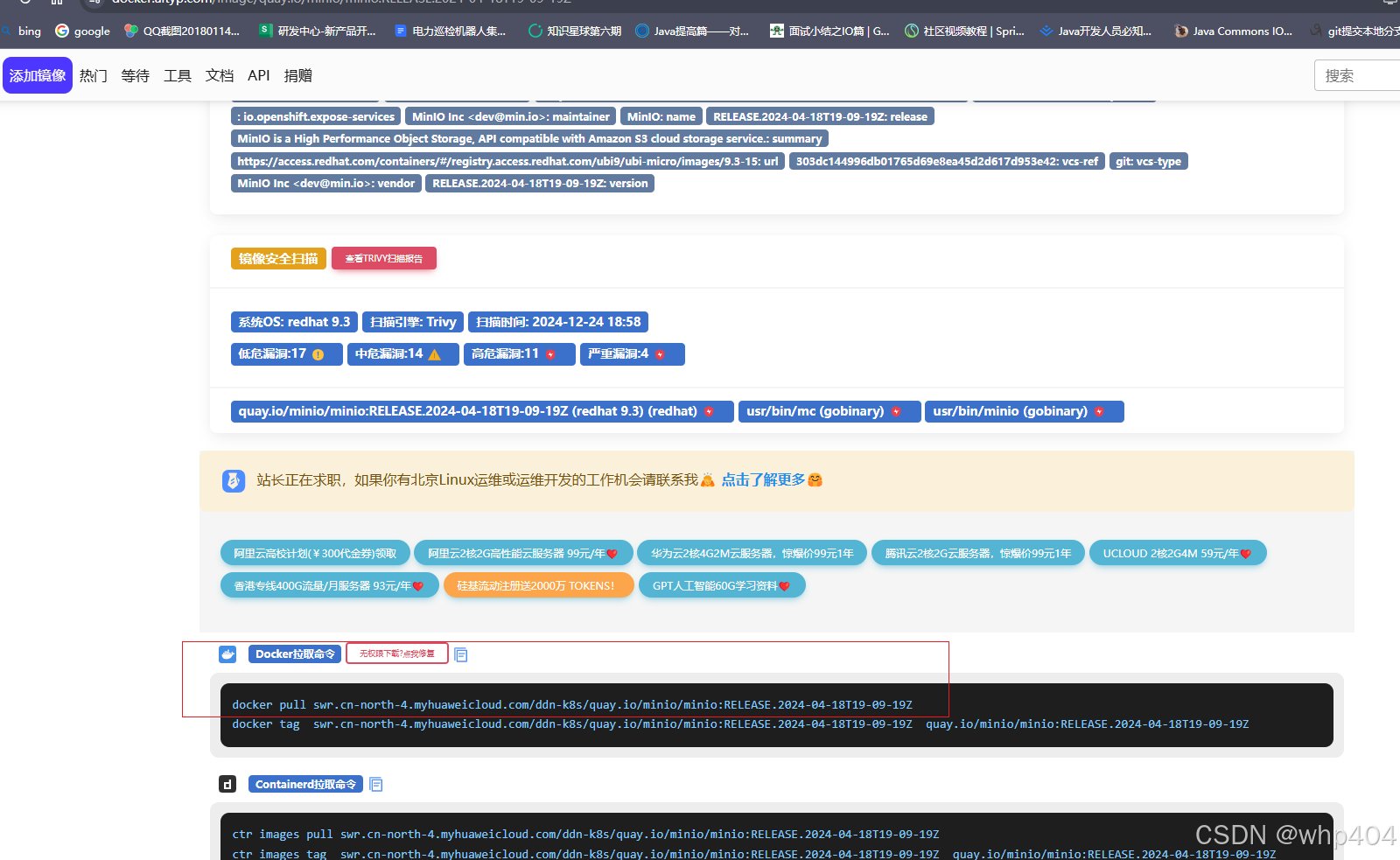Image resolution: width=1400 pixels, height=860 pixels.
Task: Open the 腾讯云2核2G云服务器 promo
Action: coord(978,553)
